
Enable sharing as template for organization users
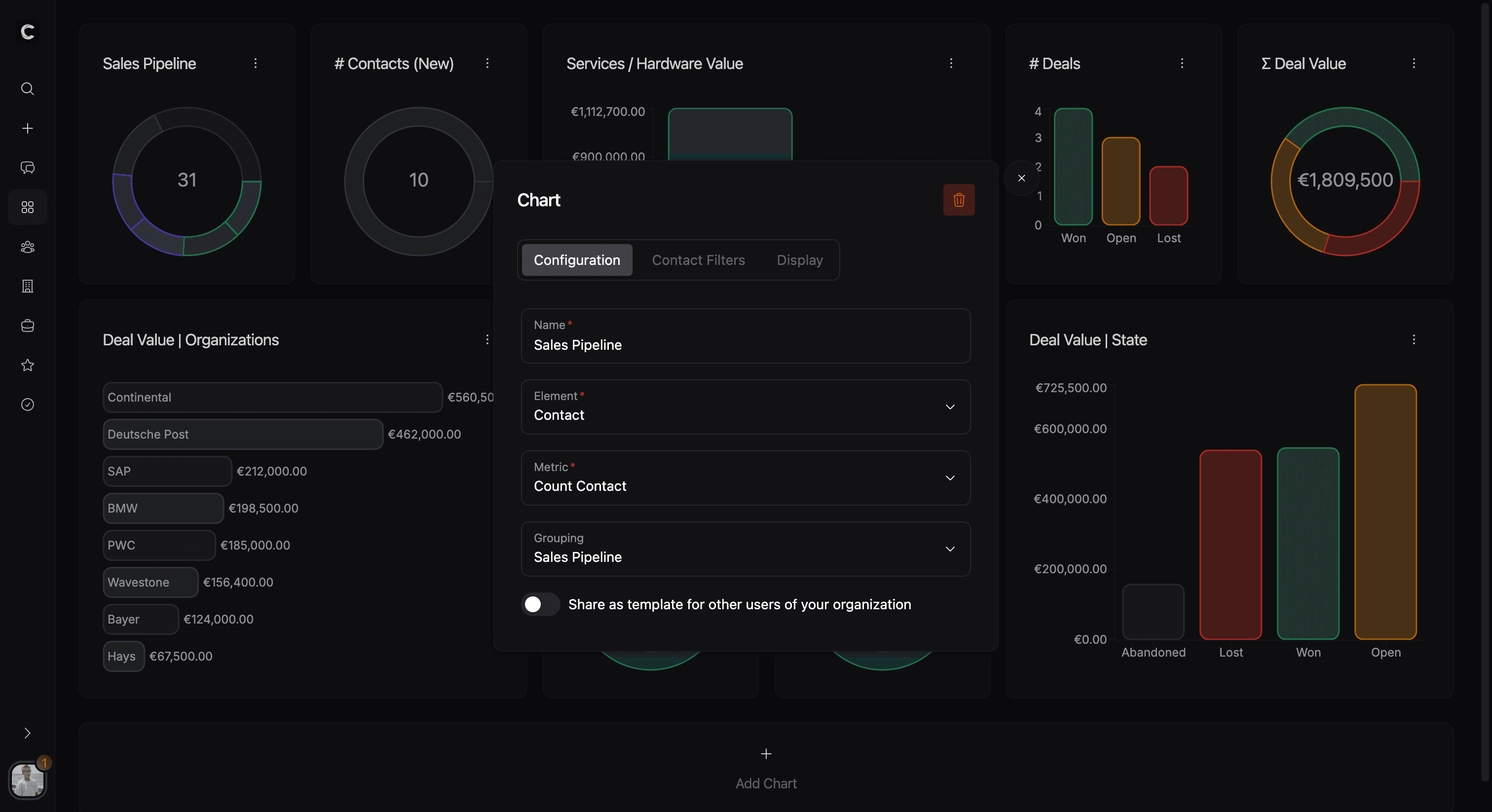(x=539, y=604)
